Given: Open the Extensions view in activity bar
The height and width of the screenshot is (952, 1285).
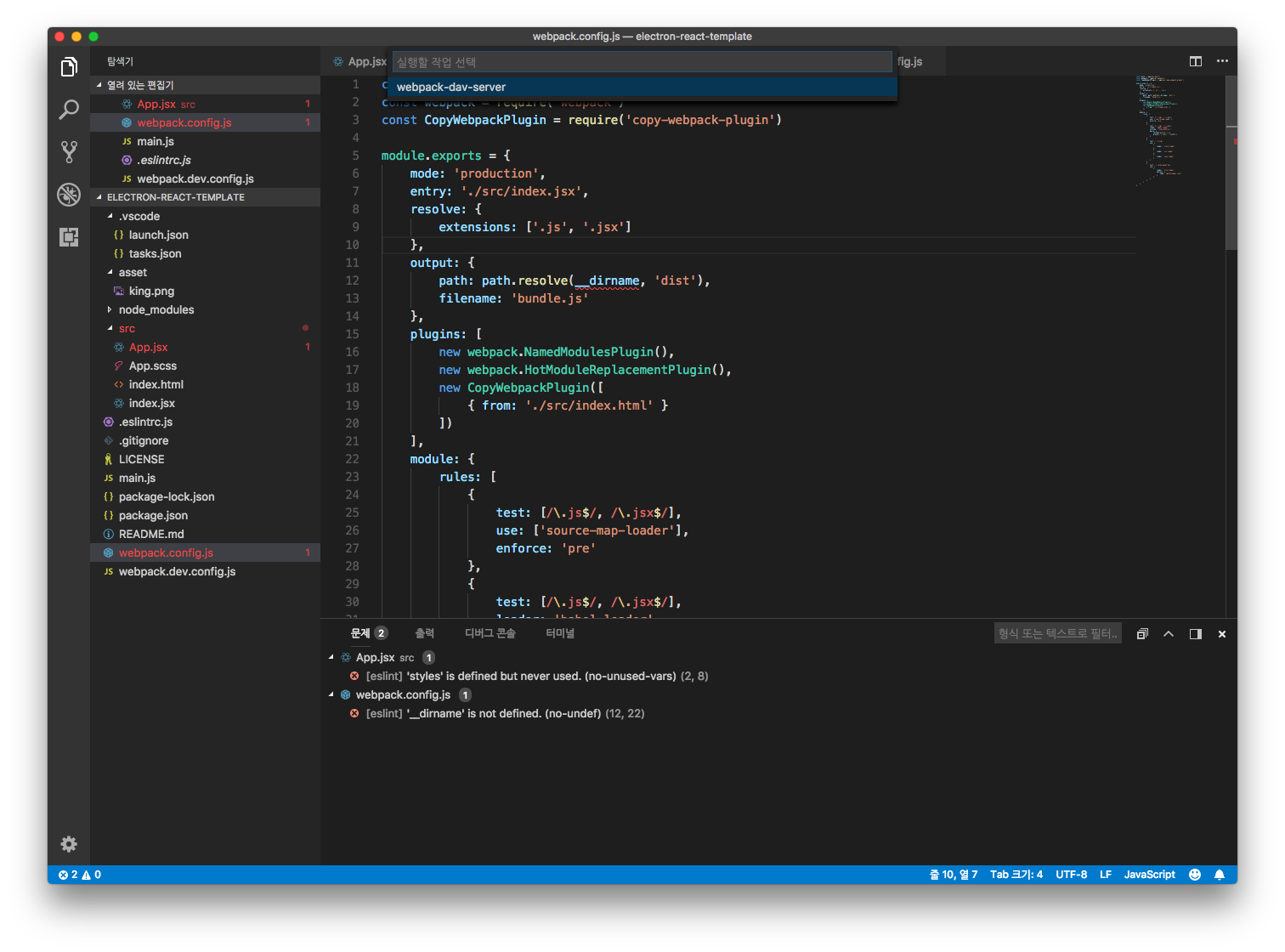Looking at the screenshot, I should 69,237.
